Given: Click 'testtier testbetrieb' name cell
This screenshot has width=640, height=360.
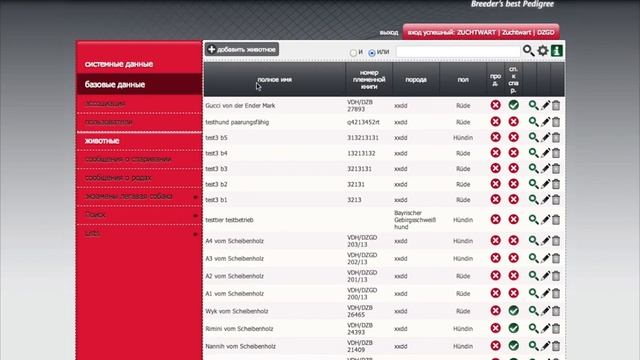Looking at the screenshot, I should point(229,220).
